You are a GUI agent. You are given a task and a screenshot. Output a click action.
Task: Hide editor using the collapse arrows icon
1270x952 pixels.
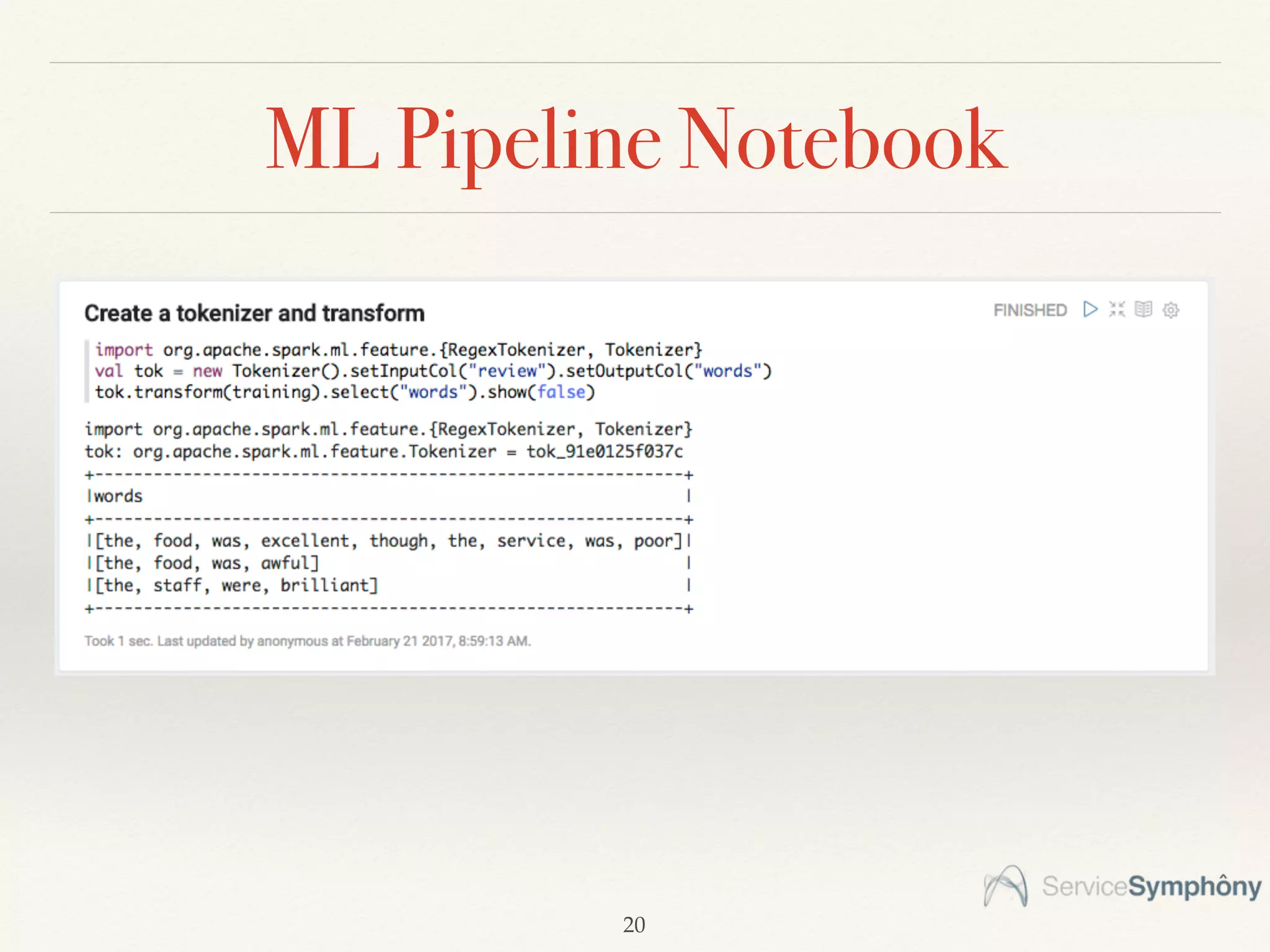(1117, 309)
